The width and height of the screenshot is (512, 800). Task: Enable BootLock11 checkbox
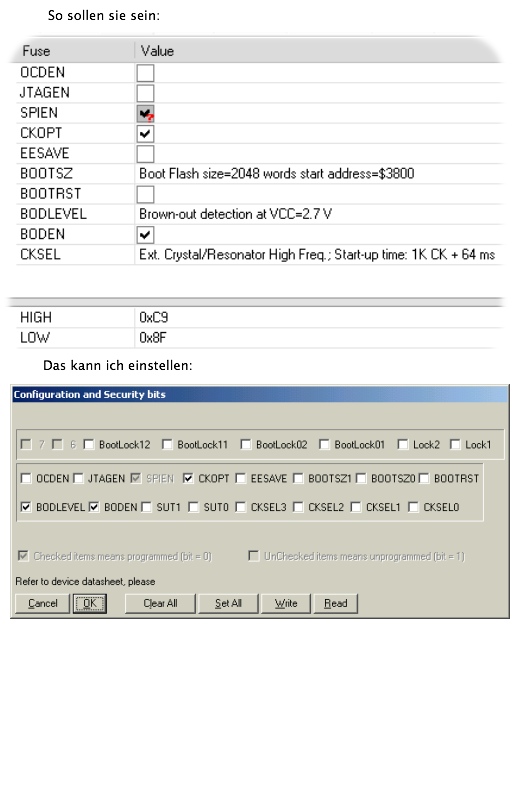click(x=167, y=444)
